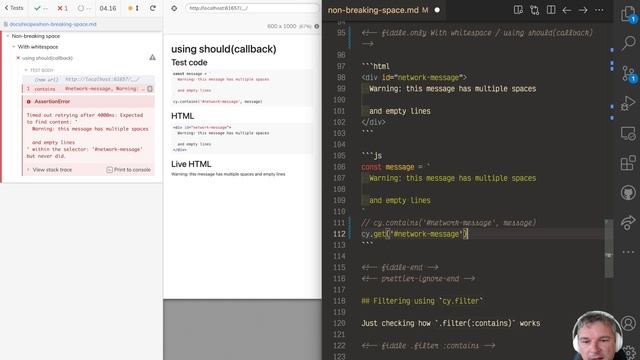Click Print to console button

[x=129, y=169]
